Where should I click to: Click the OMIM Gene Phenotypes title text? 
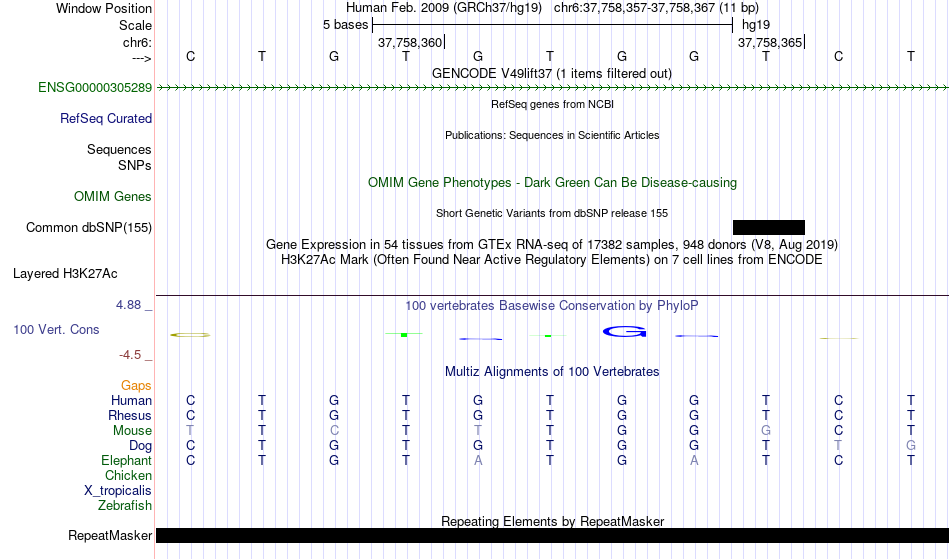click(x=553, y=183)
